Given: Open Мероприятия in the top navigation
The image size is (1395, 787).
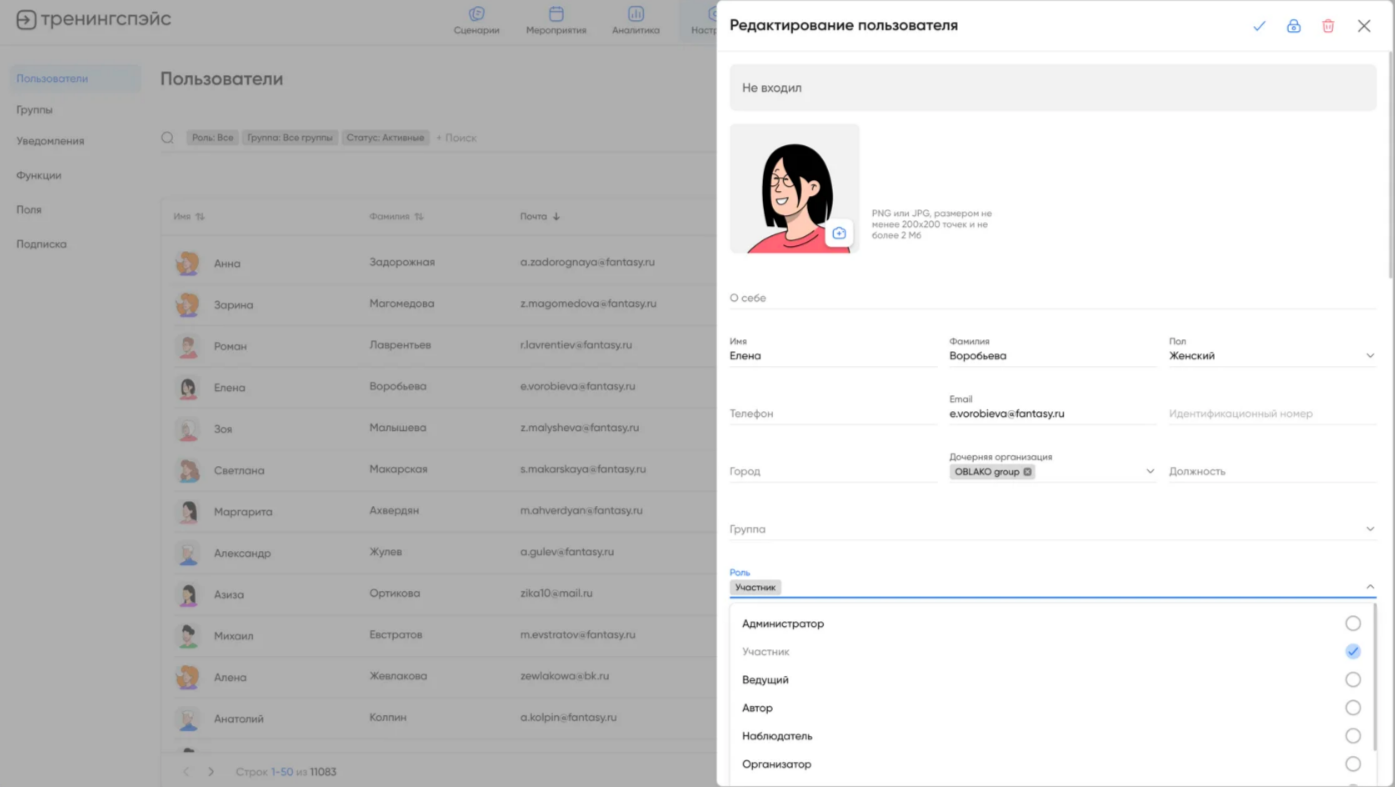Looking at the screenshot, I should [556, 20].
